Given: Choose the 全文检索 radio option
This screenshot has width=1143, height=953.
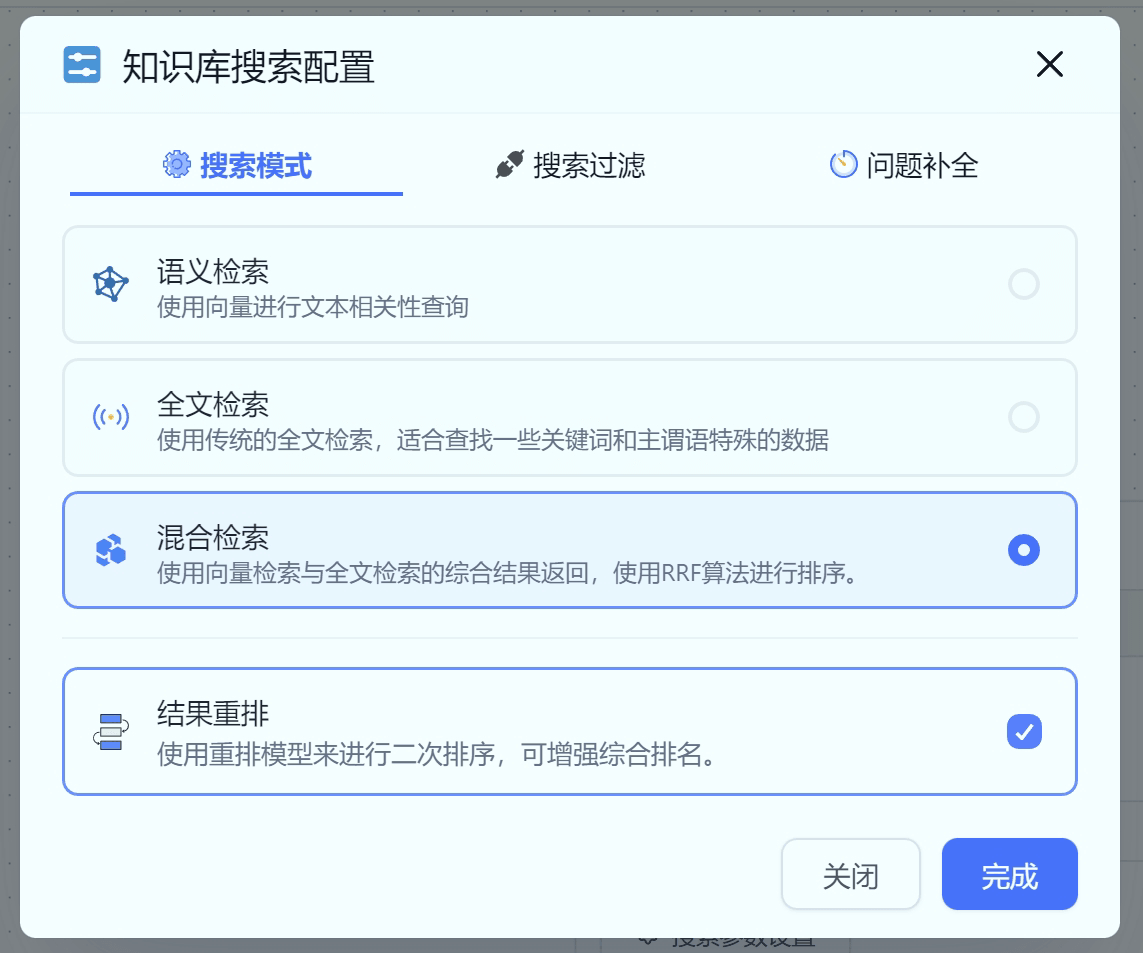Looking at the screenshot, I should tap(1023, 417).
